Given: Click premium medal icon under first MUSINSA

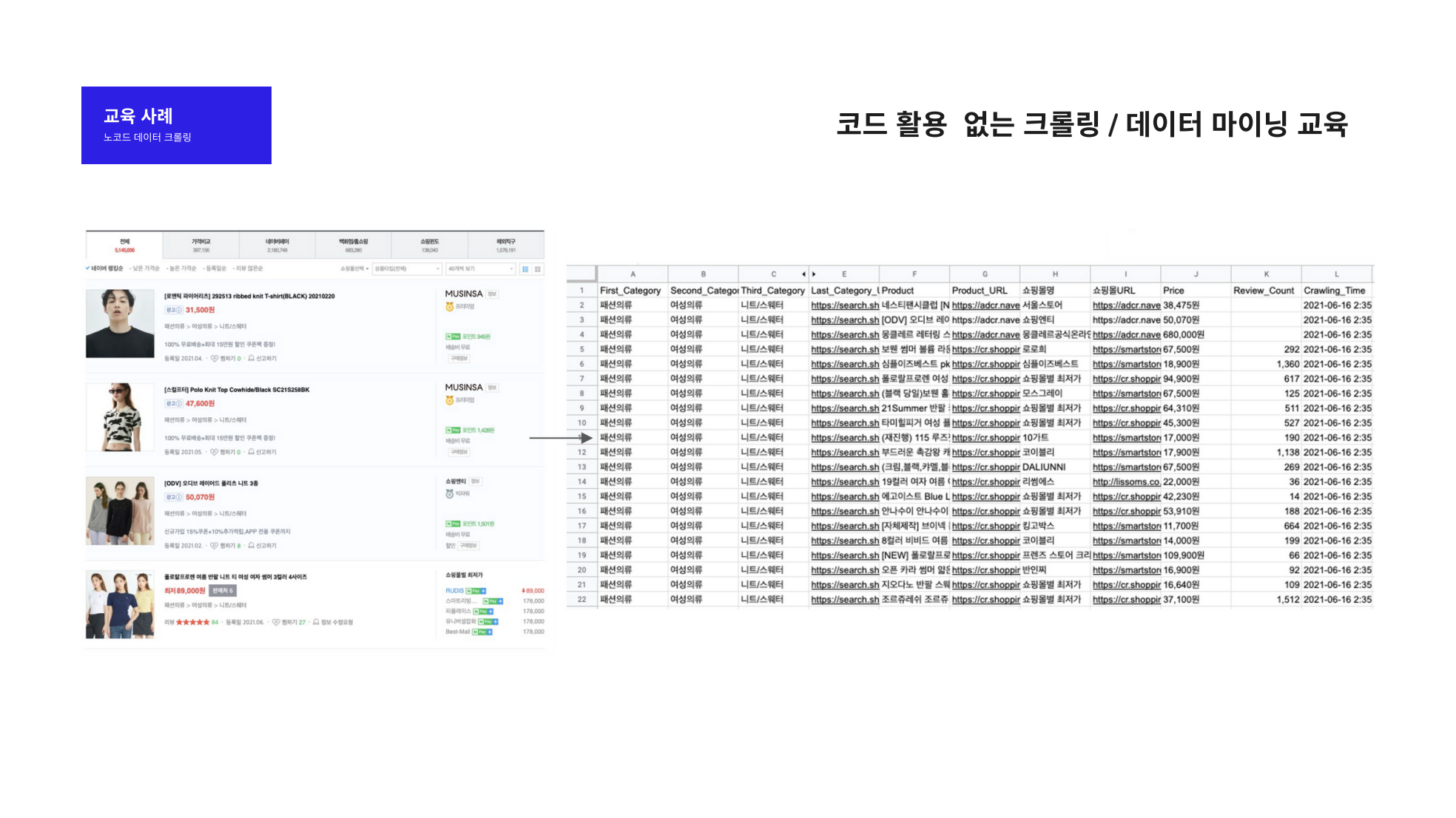Looking at the screenshot, I should click(449, 306).
